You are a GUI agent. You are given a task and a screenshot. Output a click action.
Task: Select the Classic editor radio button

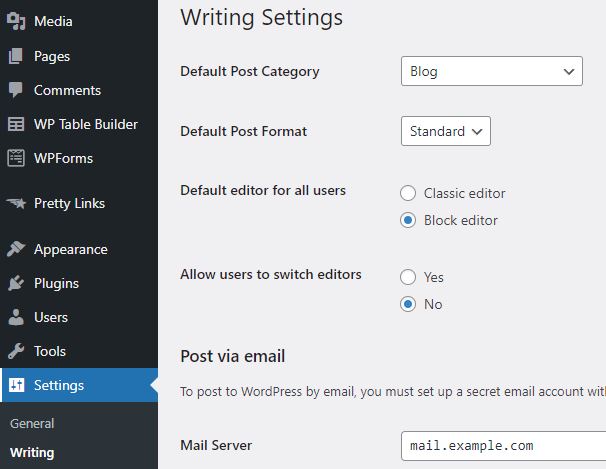[408, 193]
